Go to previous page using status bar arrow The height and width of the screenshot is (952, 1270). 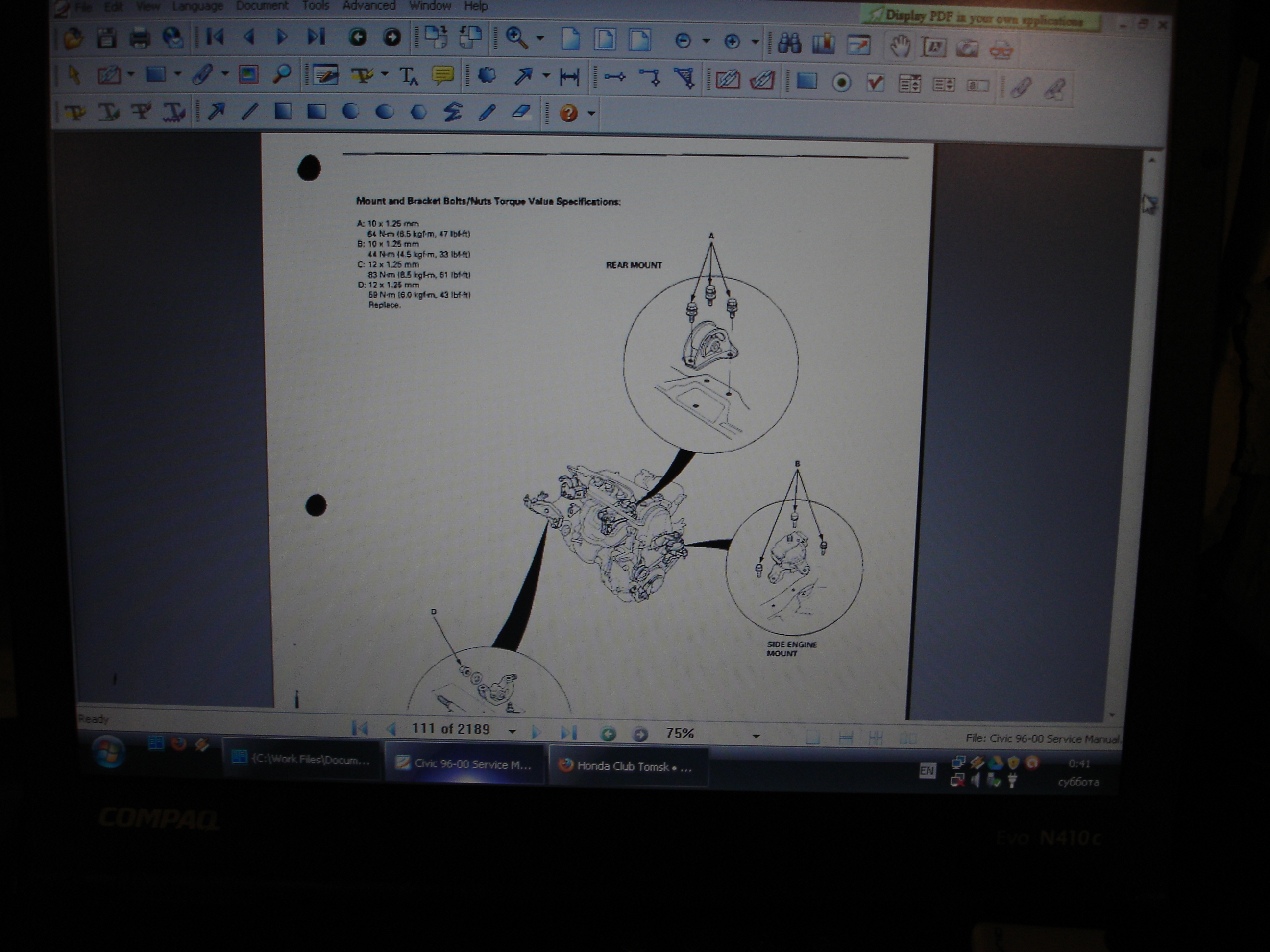[x=392, y=729]
